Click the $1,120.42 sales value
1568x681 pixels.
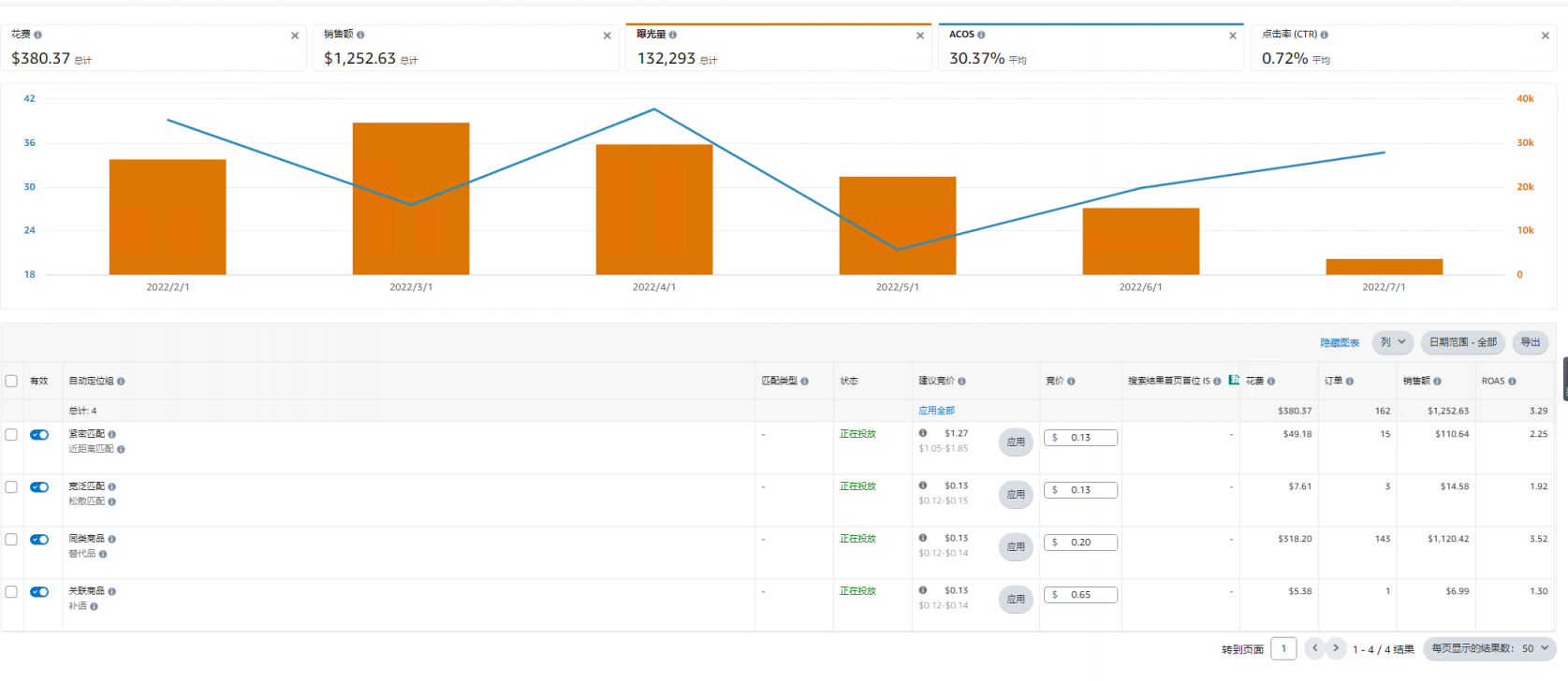(1448, 539)
